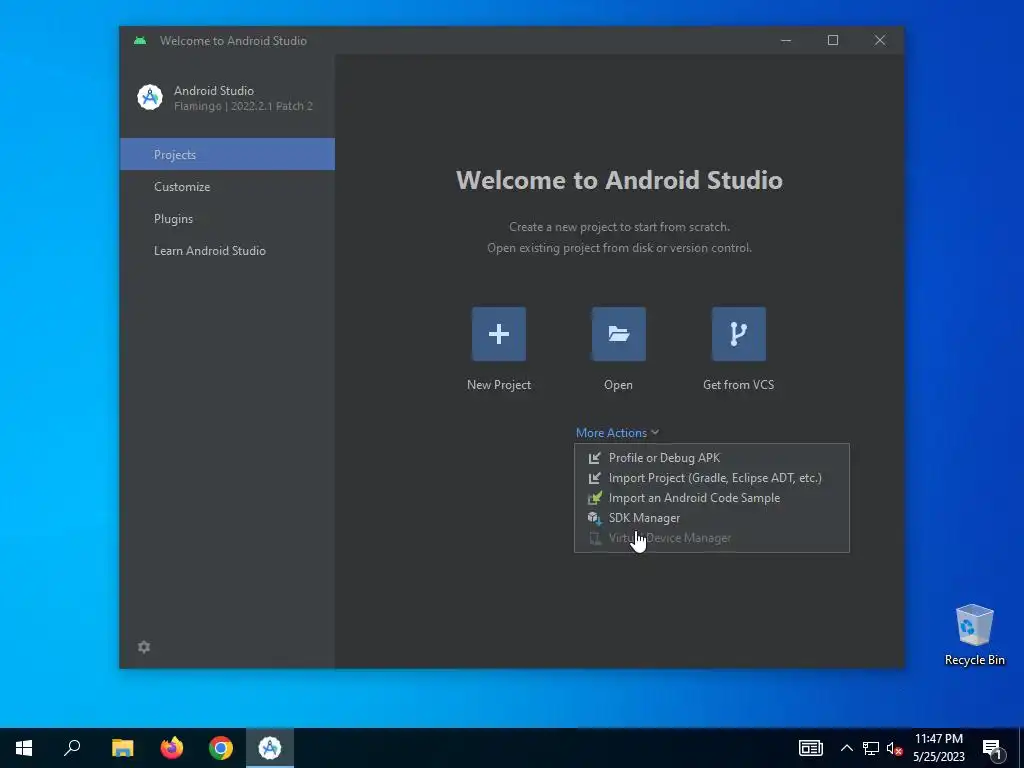1024x768 pixels.
Task: Click the Virtual Device Manager phone icon
Action: pos(594,538)
